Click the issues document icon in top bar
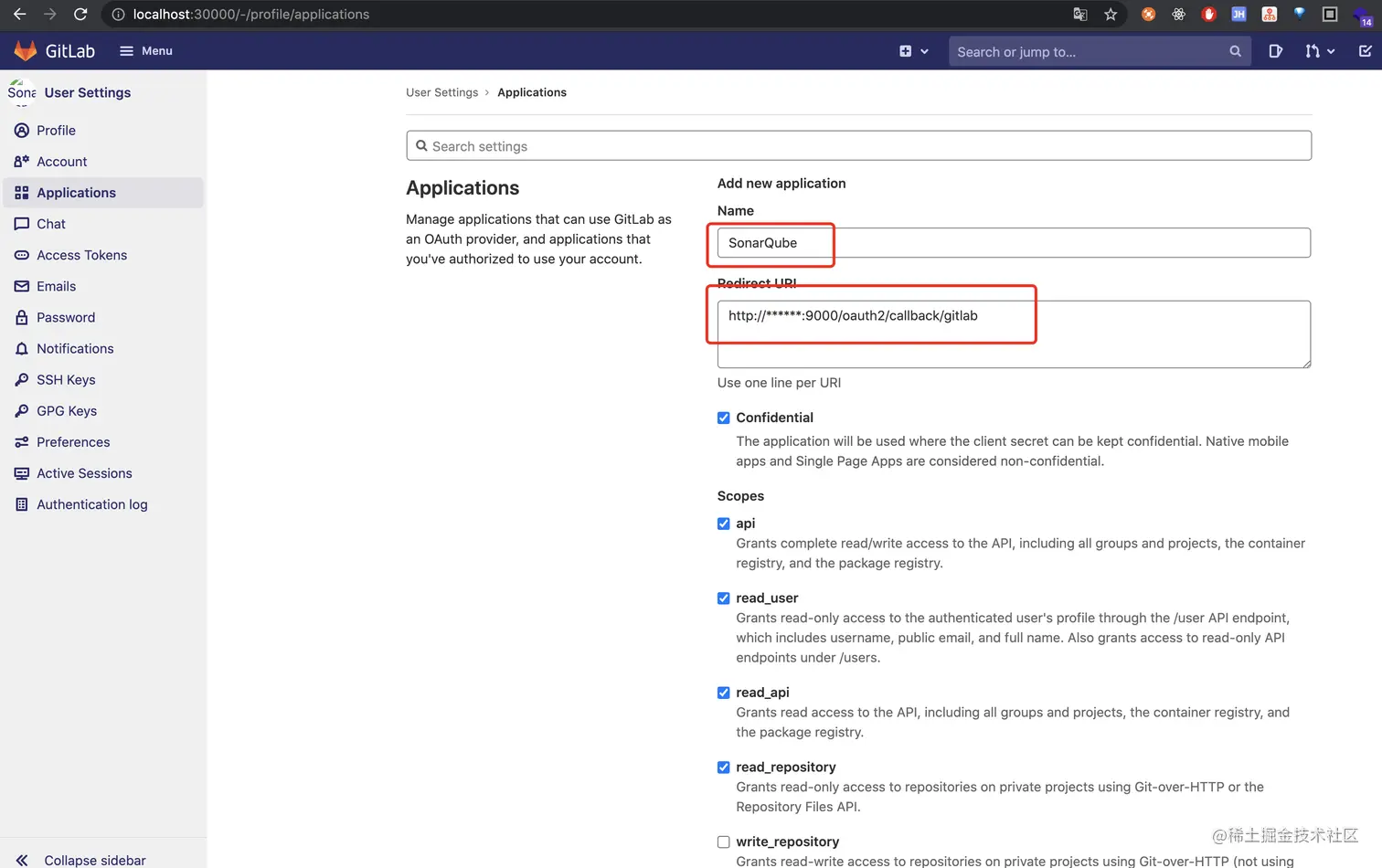The width and height of the screenshot is (1382, 868). (x=1275, y=51)
